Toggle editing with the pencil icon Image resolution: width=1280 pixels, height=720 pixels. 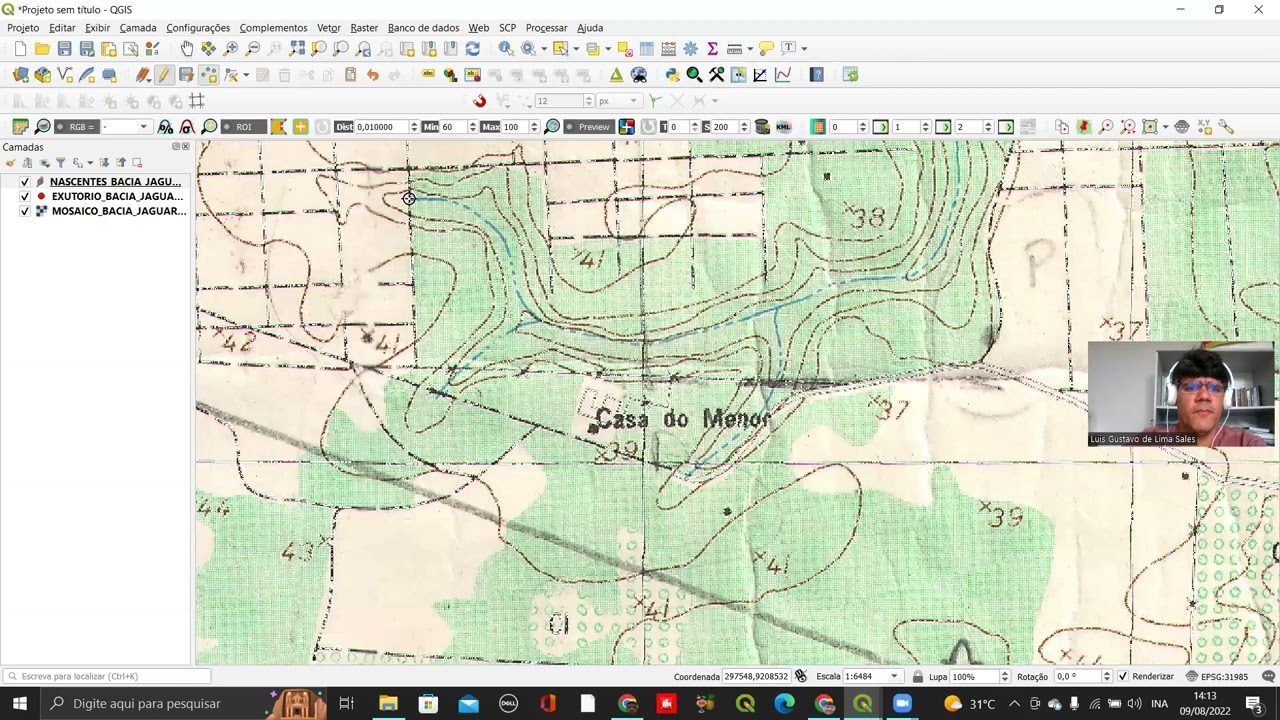pos(164,75)
